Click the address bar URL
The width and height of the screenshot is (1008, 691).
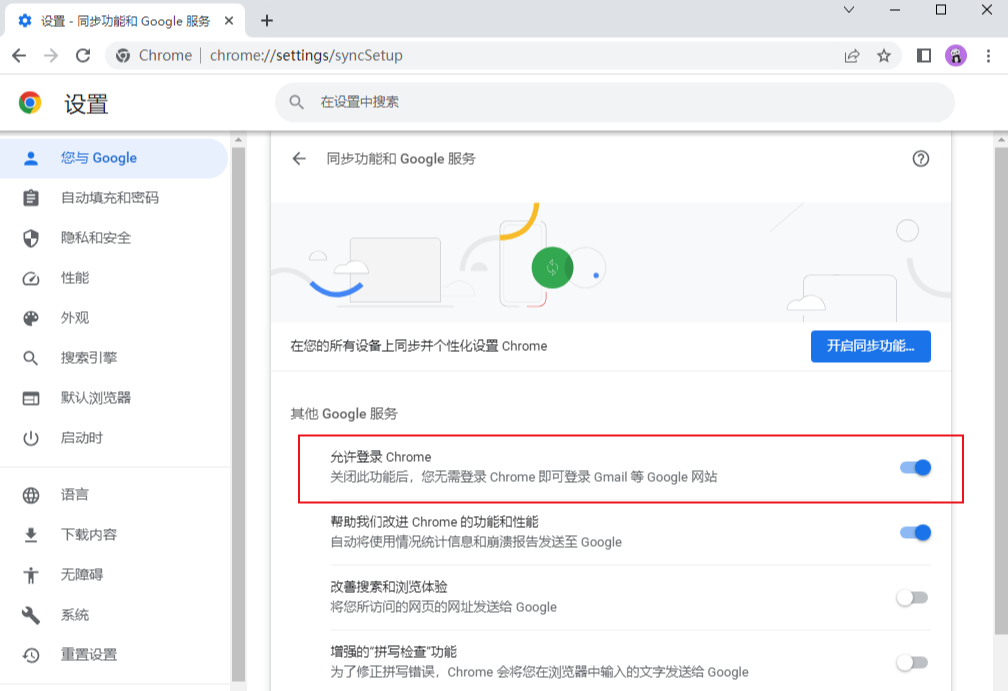pos(306,56)
